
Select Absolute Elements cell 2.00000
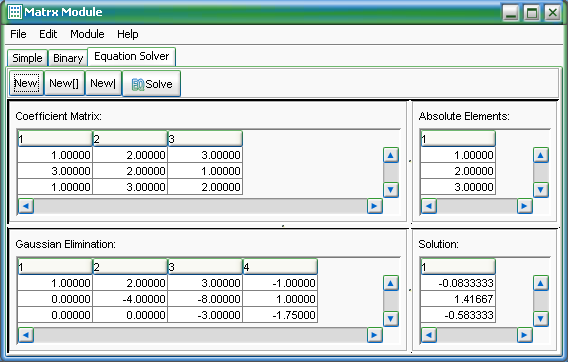coord(458,171)
